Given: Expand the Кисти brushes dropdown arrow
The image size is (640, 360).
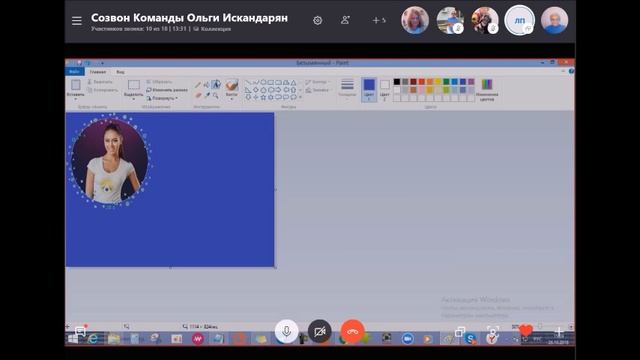Looking at the screenshot, I should [231, 99].
